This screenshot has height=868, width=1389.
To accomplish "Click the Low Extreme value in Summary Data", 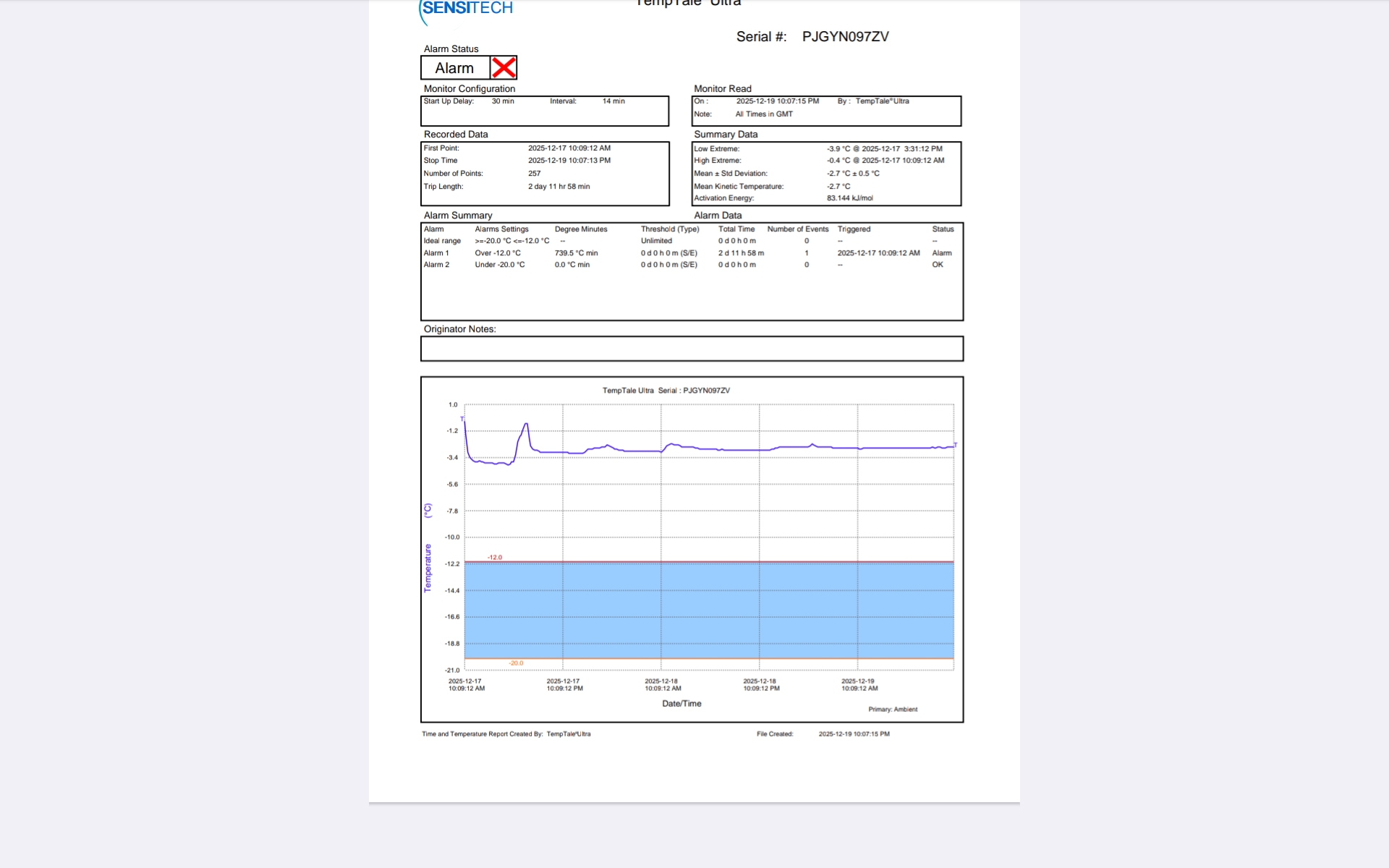I will [x=884, y=149].
